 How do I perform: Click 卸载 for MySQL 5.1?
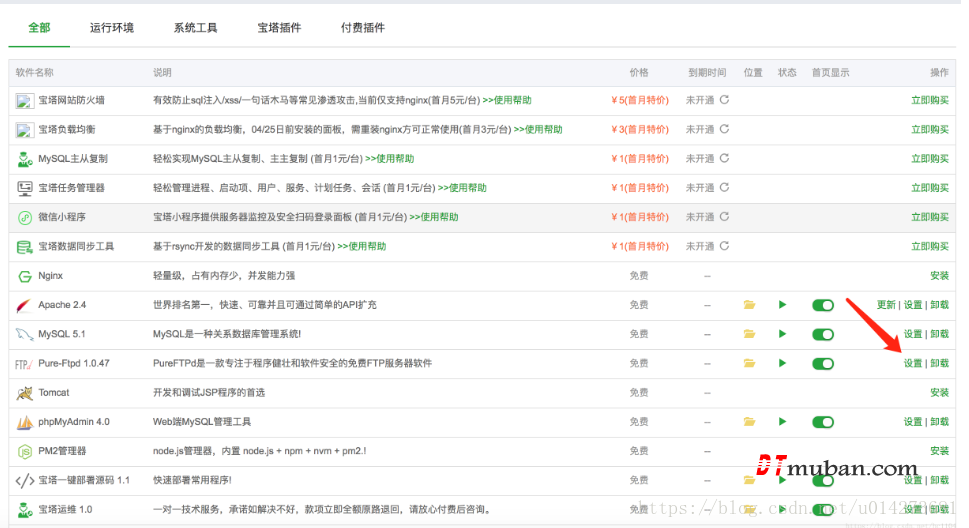coord(939,334)
